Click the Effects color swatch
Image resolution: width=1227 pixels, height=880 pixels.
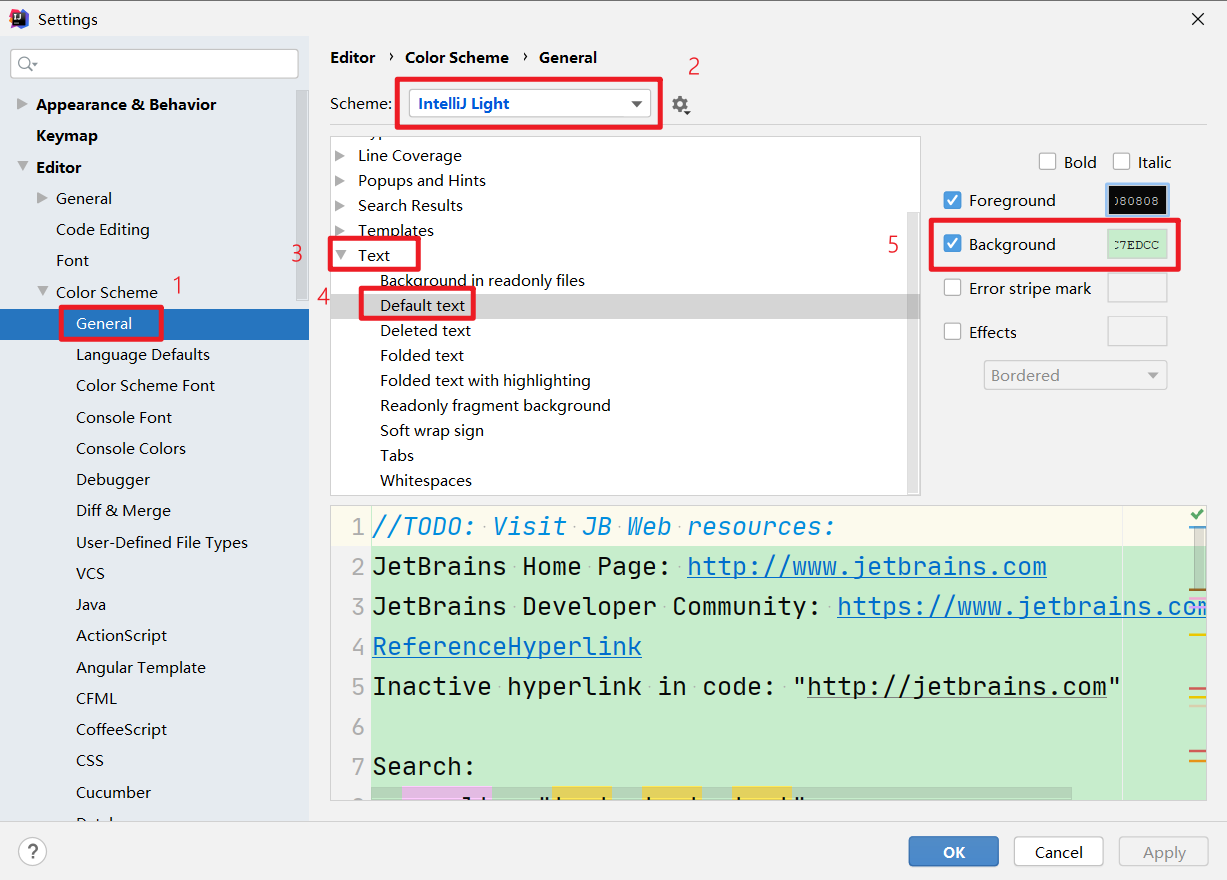pos(1137,332)
